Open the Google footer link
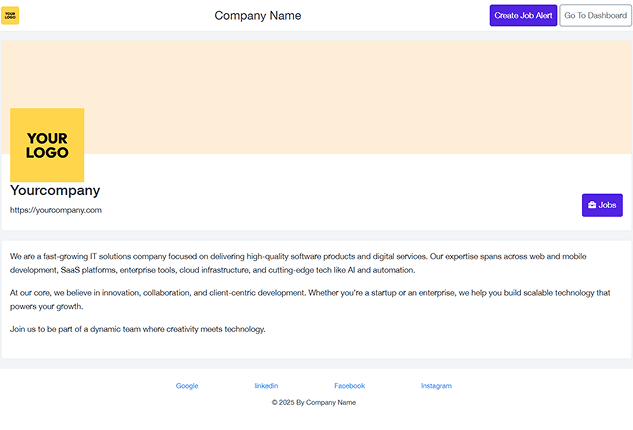The image size is (633, 430). pos(187,386)
